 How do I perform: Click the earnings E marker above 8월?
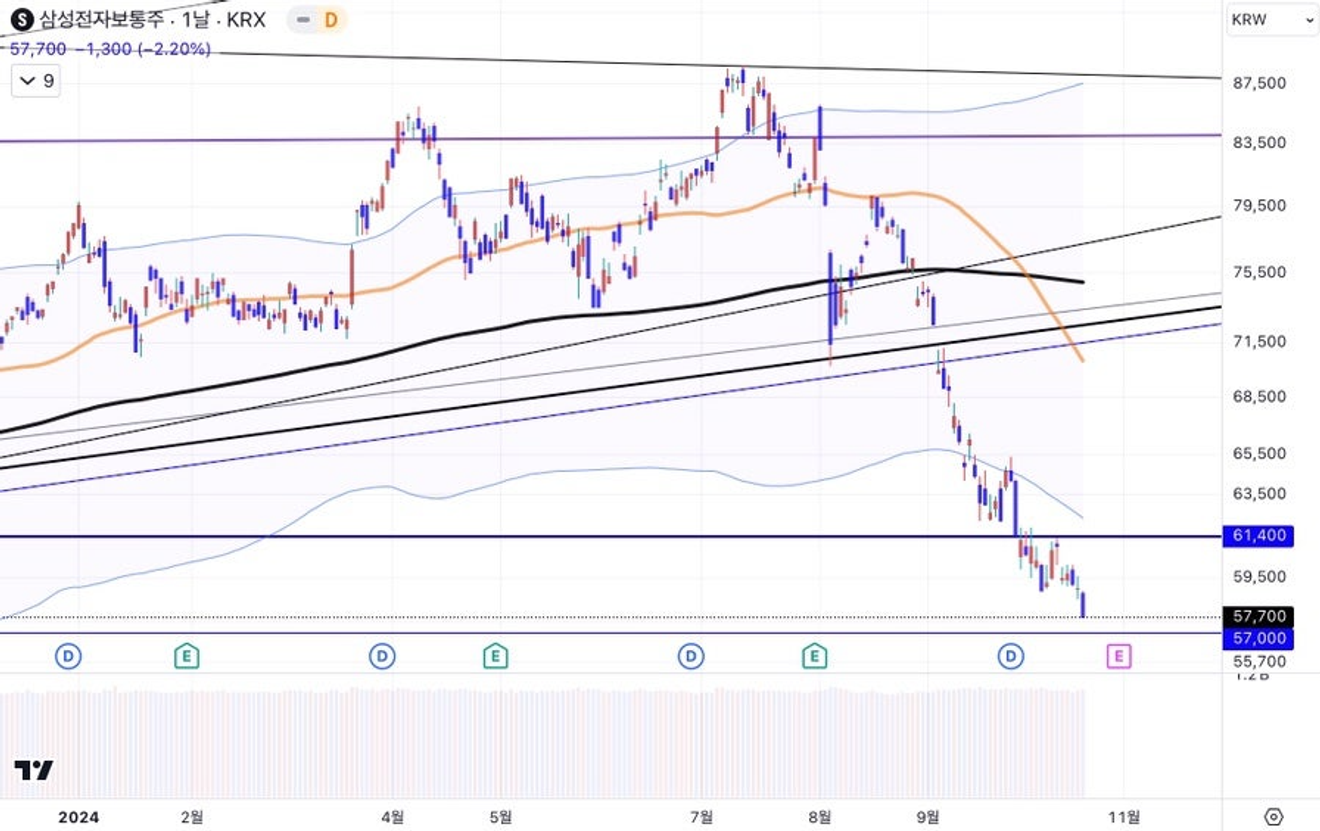coord(815,656)
